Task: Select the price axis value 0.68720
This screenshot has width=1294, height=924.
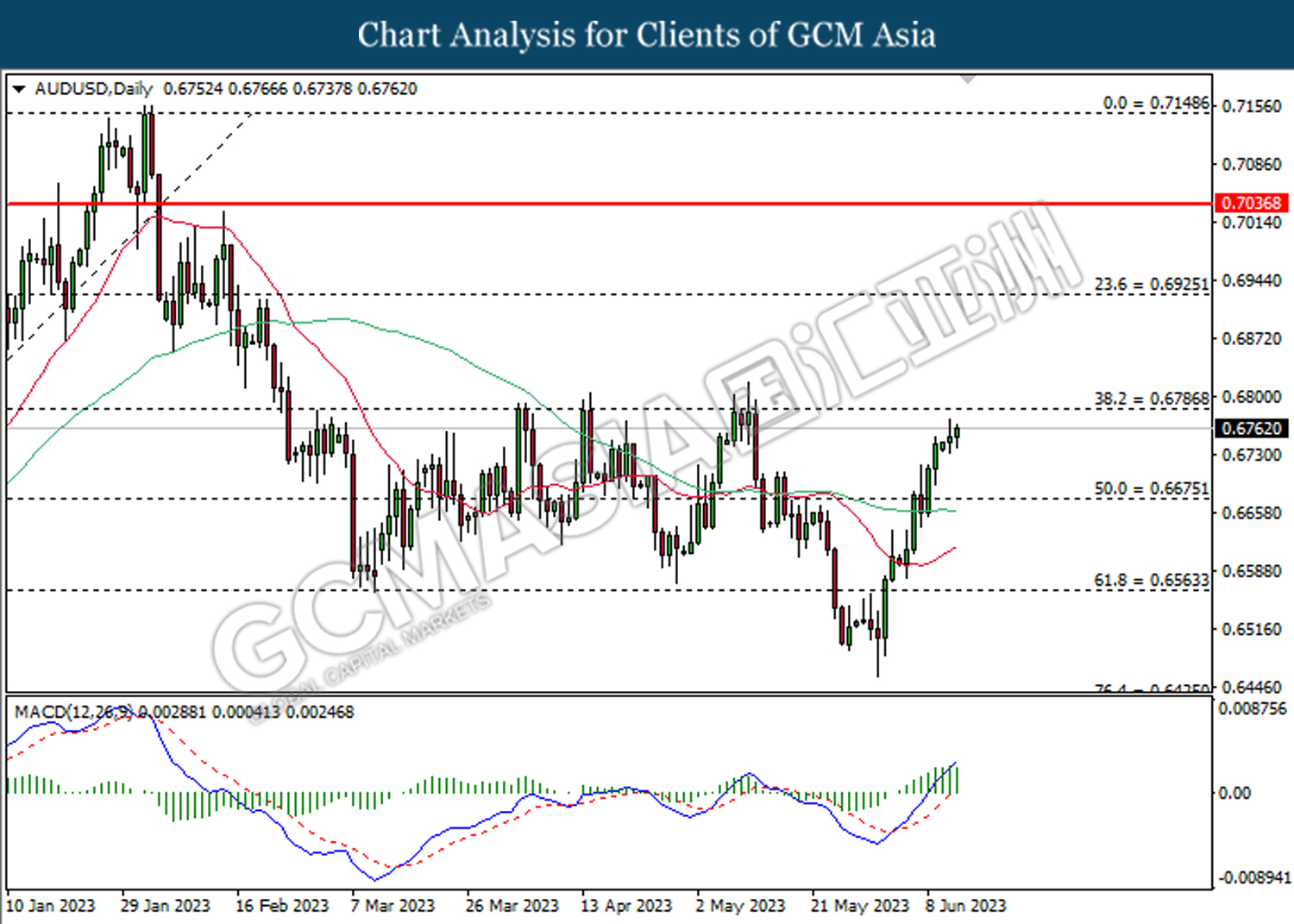Action: [1252, 338]
